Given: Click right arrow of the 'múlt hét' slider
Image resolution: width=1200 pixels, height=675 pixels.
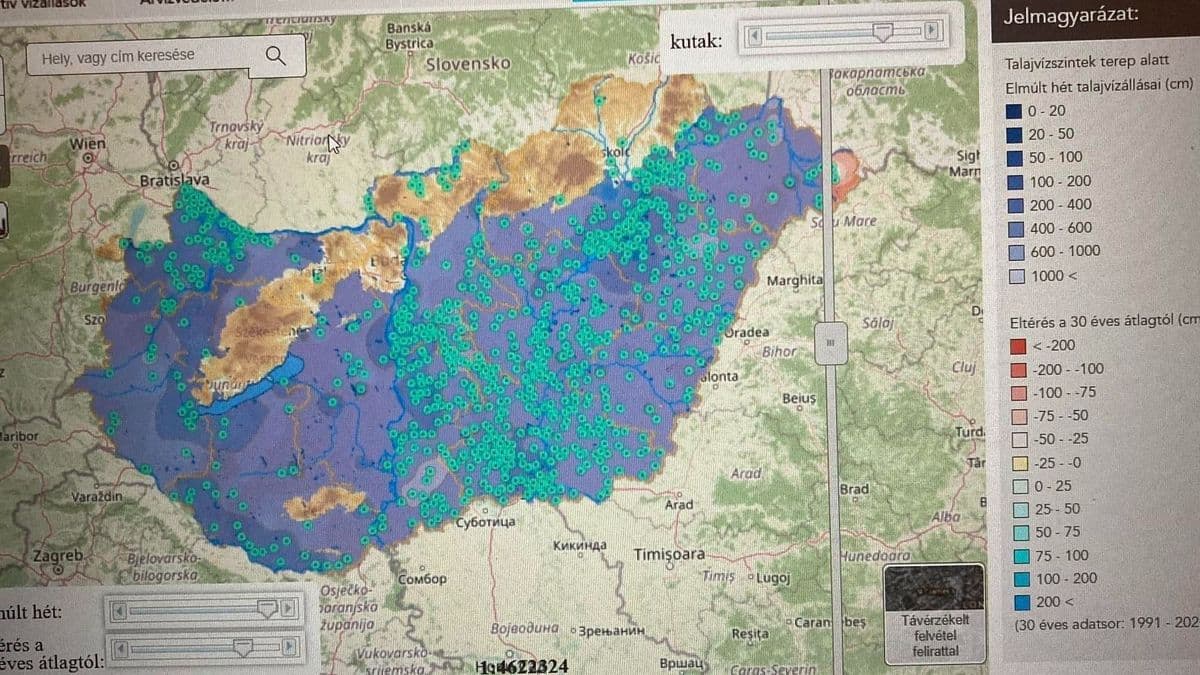Looking at the screenshot, I should (x=289, y=607).
